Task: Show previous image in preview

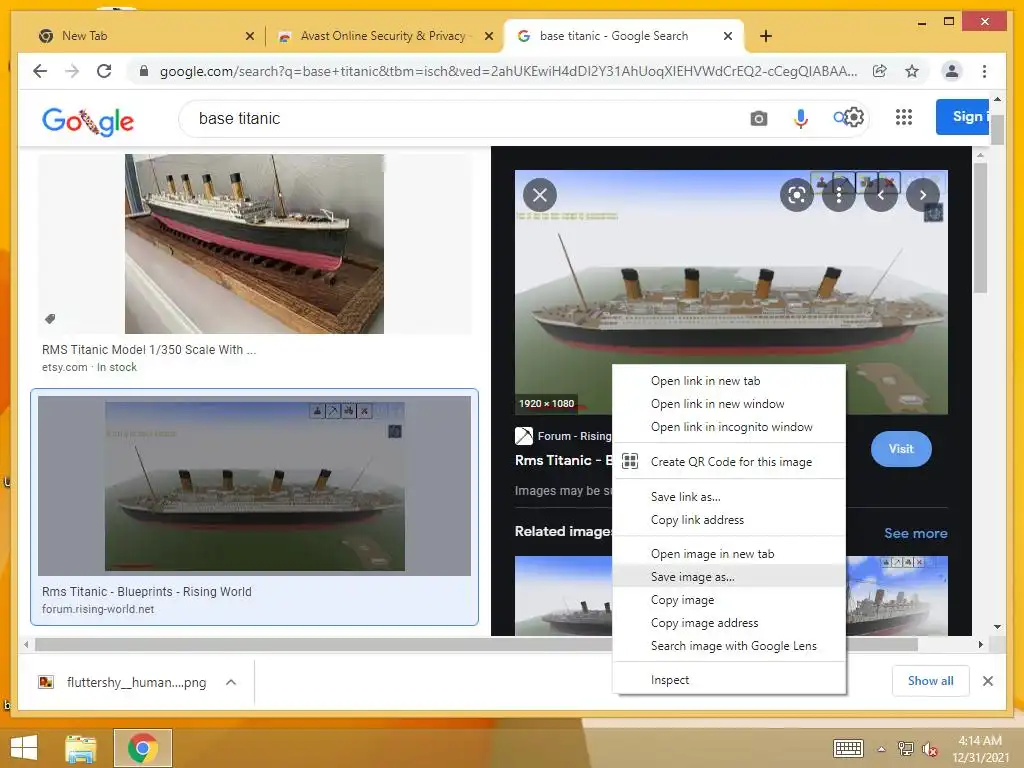Action: 881,195
